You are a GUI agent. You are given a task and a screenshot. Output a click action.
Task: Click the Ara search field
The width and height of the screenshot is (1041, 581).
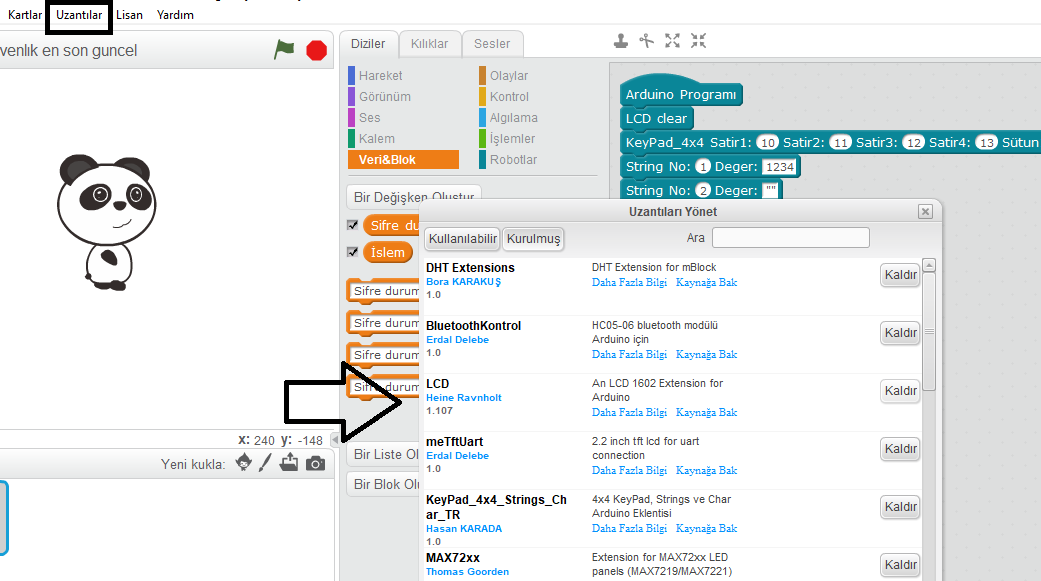(791, 238)
